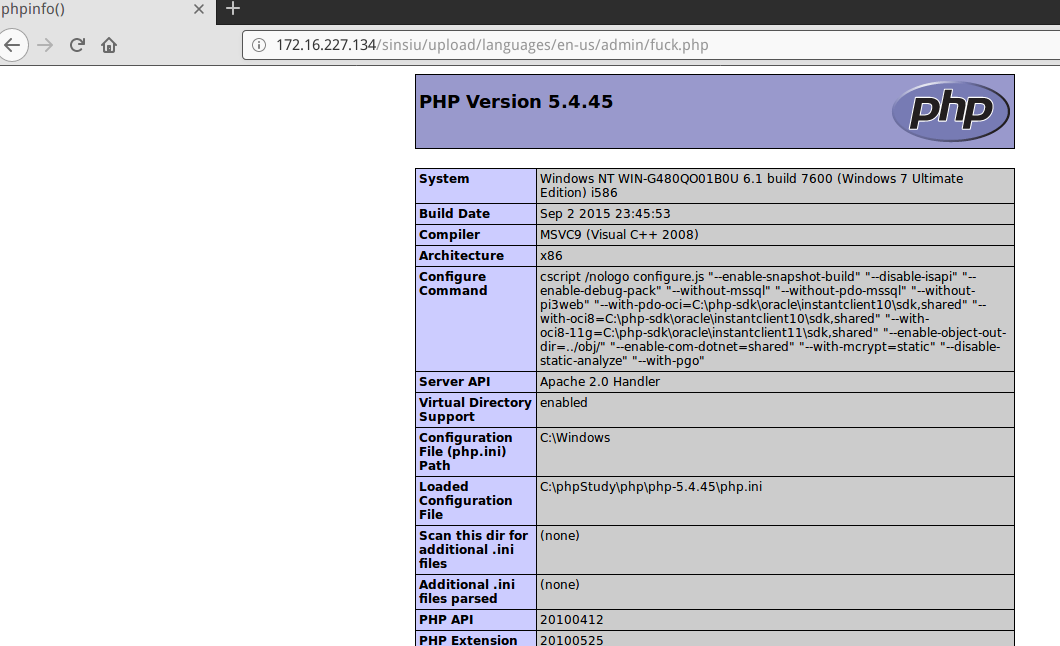This screenshot has height=646, width=1060.
Task: Close the phpinfo() tab
Action: [x=199, y=9]
